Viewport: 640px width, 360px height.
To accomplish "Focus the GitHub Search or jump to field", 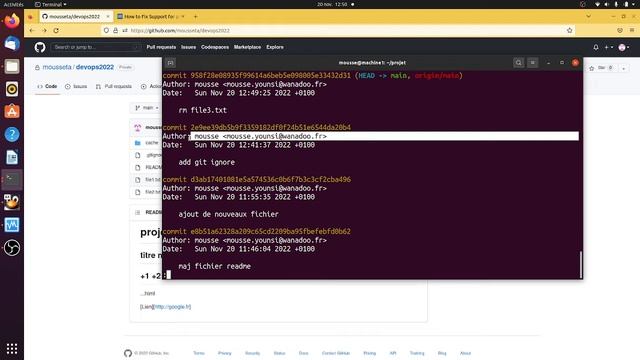I will pyautogui.click(x=96, y=47).
